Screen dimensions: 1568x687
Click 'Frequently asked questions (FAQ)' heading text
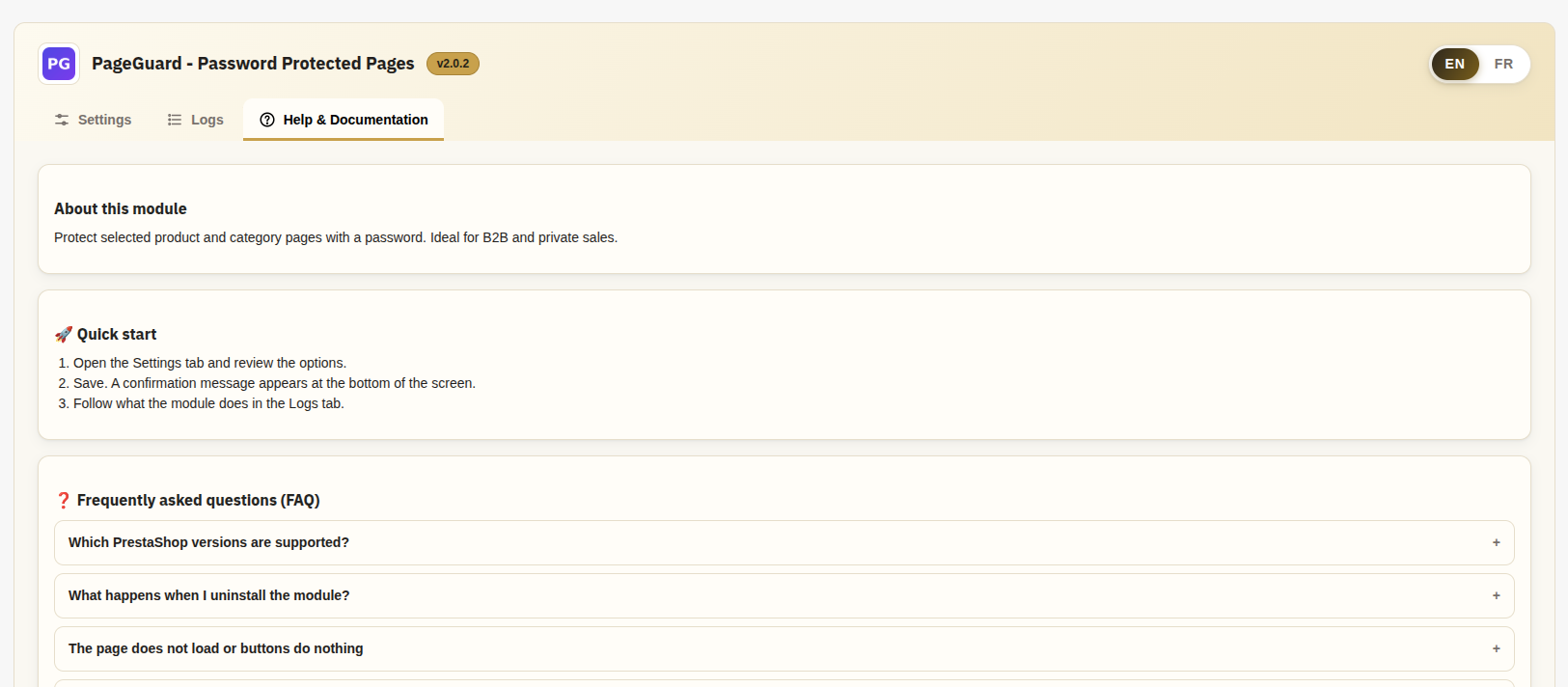coord(199,501)
